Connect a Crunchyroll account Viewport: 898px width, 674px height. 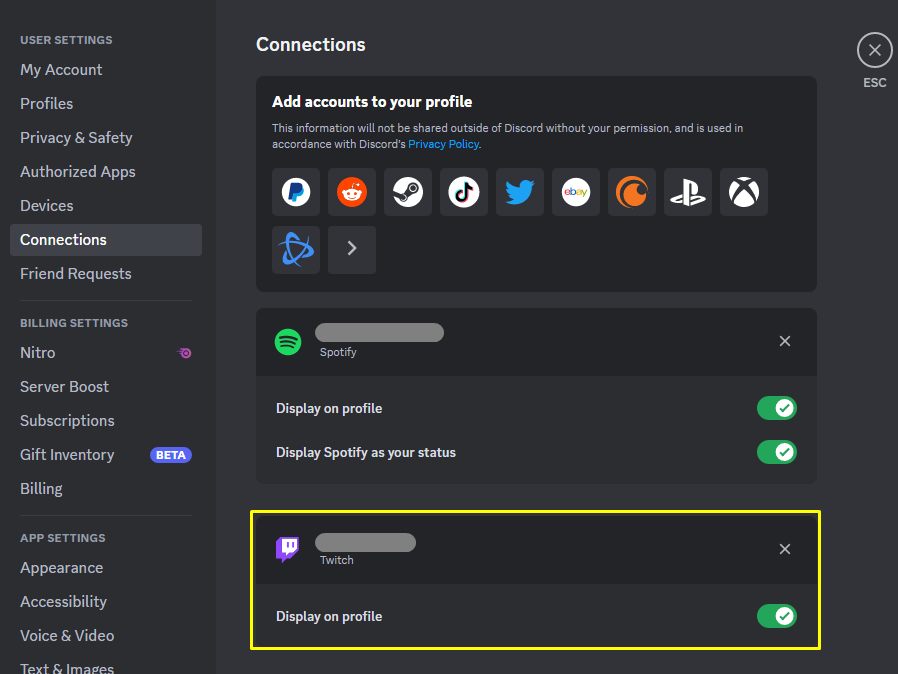(632, 192)
